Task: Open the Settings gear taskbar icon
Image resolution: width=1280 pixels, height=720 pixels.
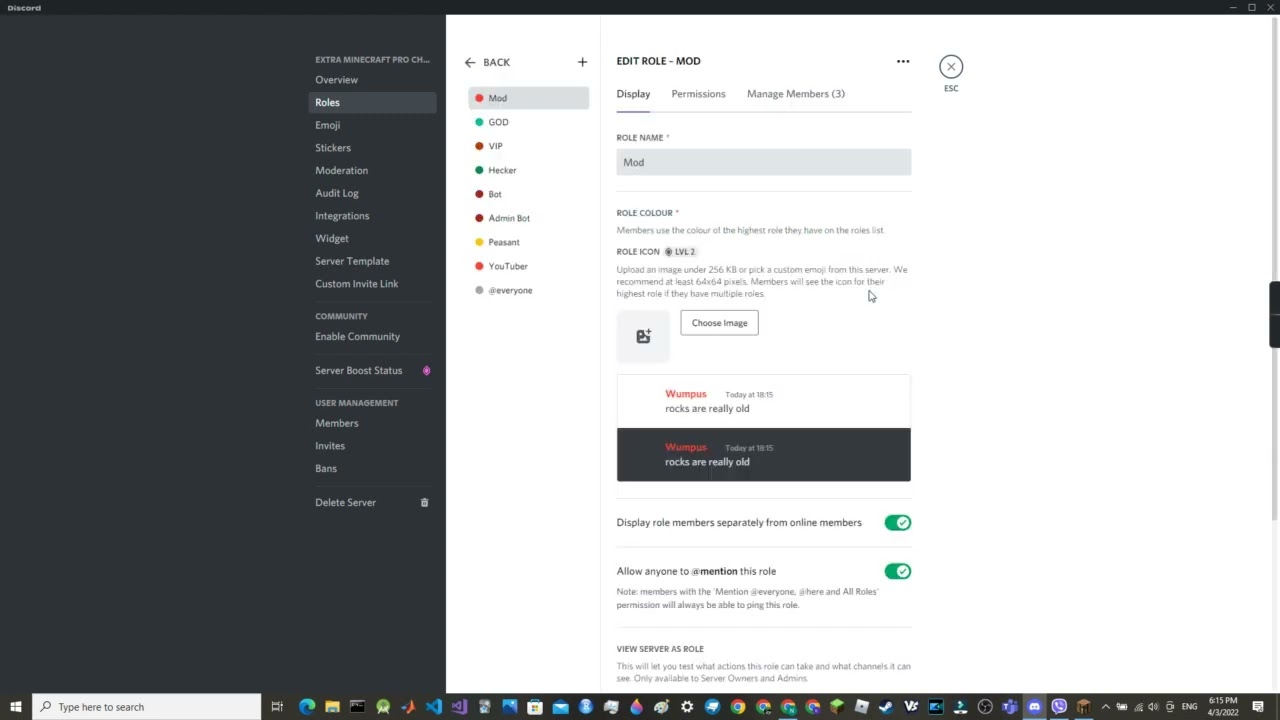Action: [686, 707]
